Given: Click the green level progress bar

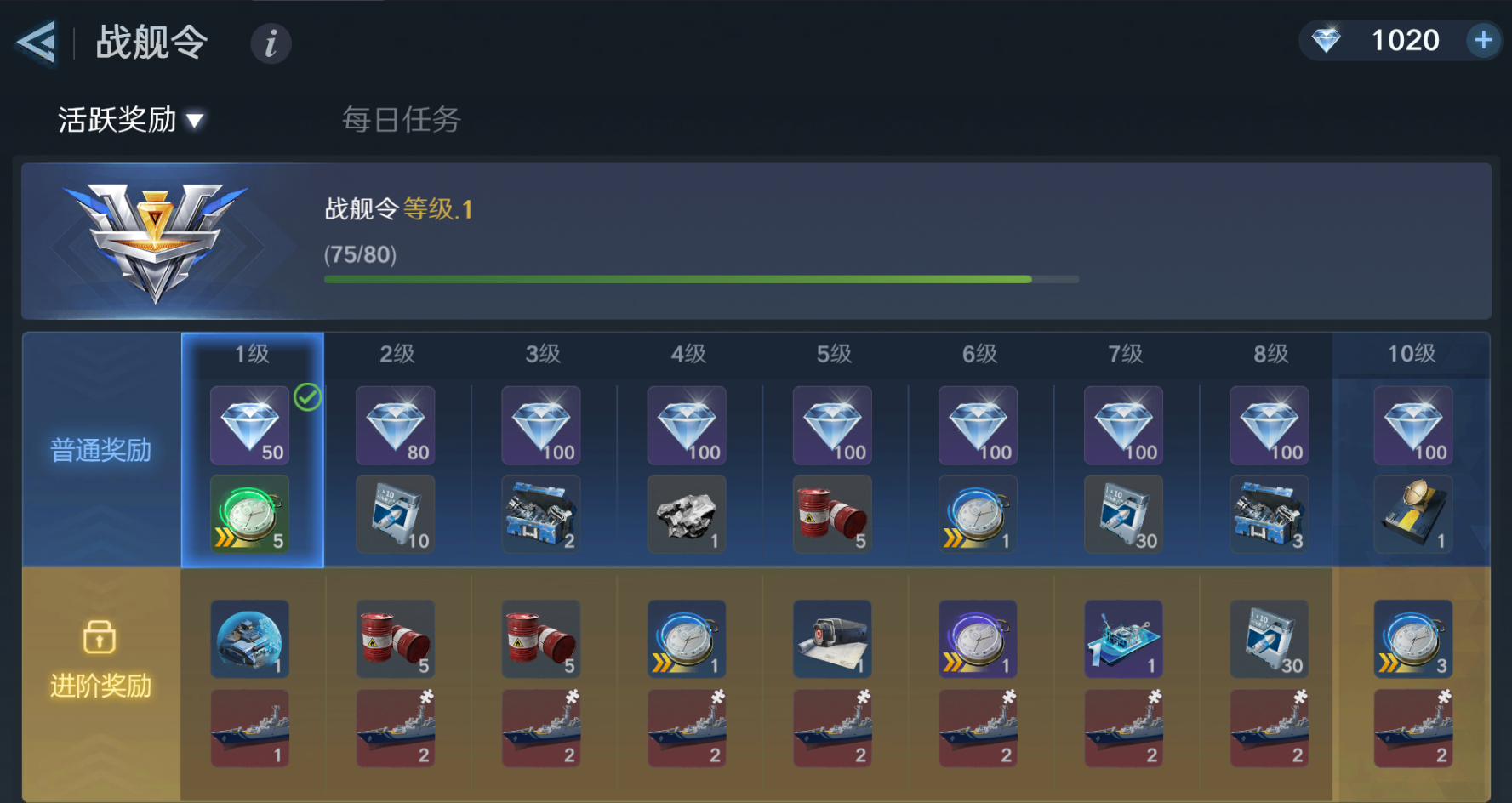Looking at the screenshot, I should (701, 279).
